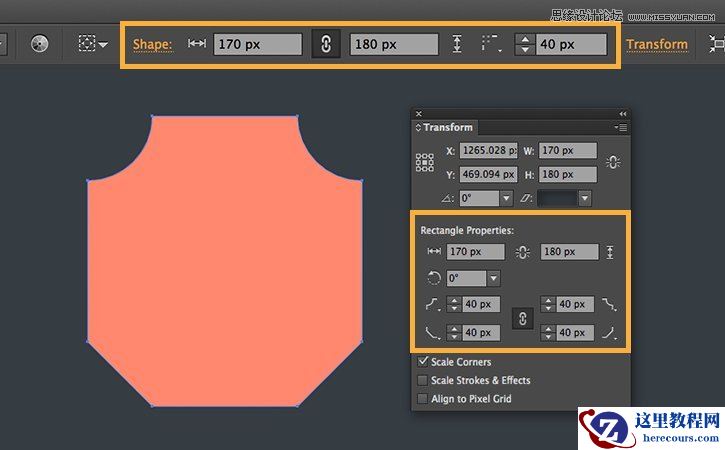Screen dimensions: 725x450
Task: Toggle Rectangle Properties constrain proportions icon
Action: (x=522, y=252)
